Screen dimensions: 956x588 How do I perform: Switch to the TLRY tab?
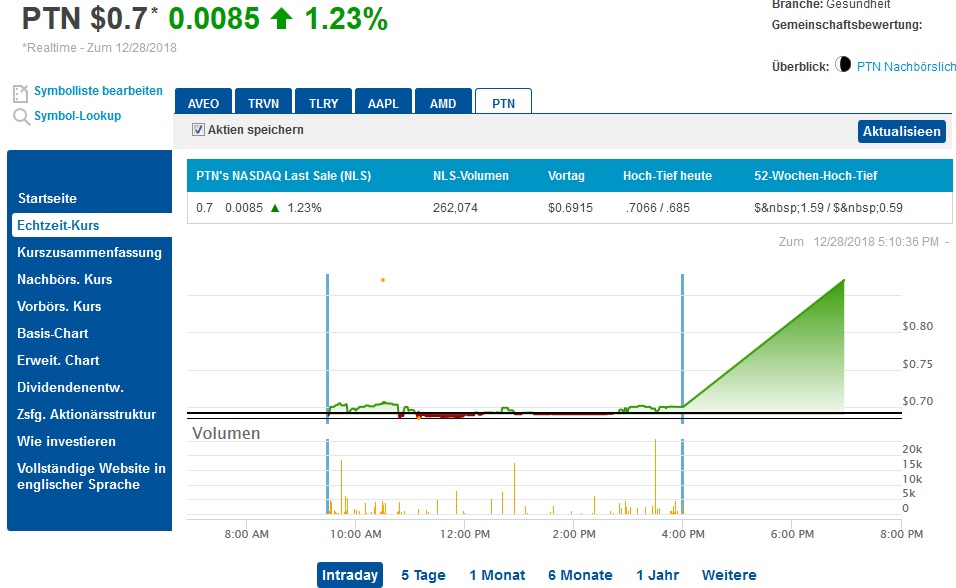click(323, 102)
